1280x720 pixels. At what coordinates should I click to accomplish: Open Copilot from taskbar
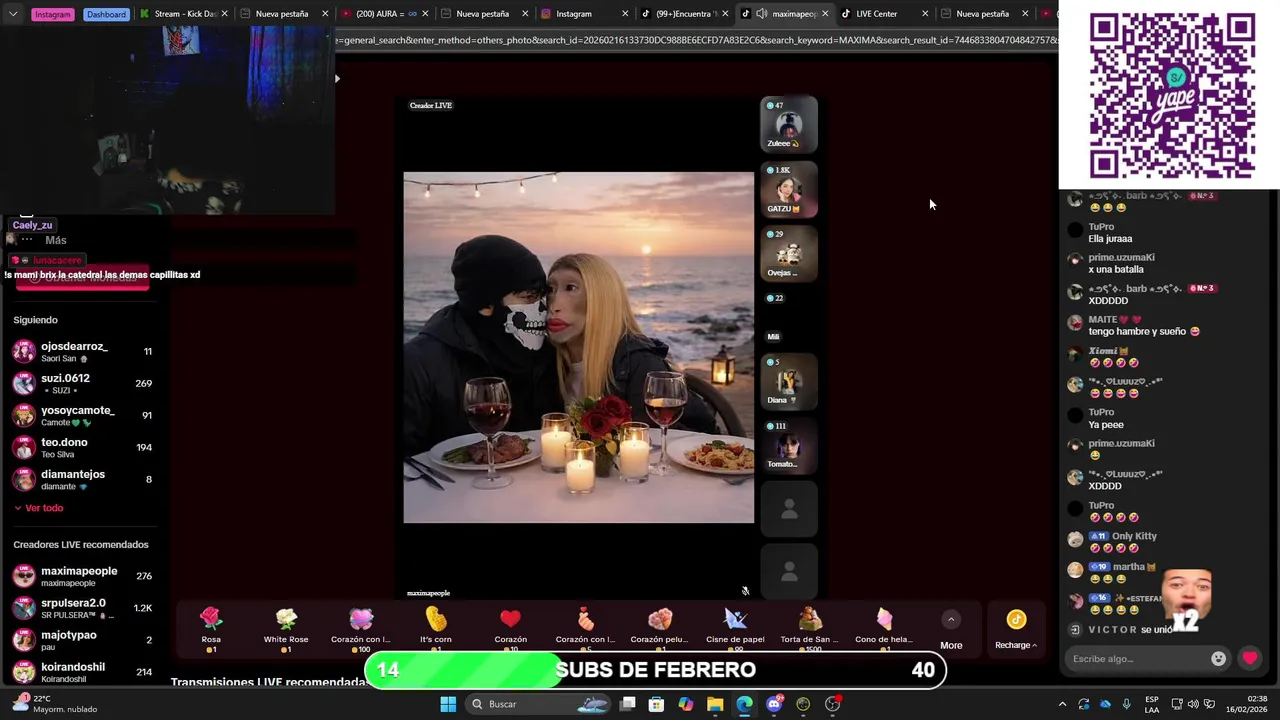click(685, 704)
